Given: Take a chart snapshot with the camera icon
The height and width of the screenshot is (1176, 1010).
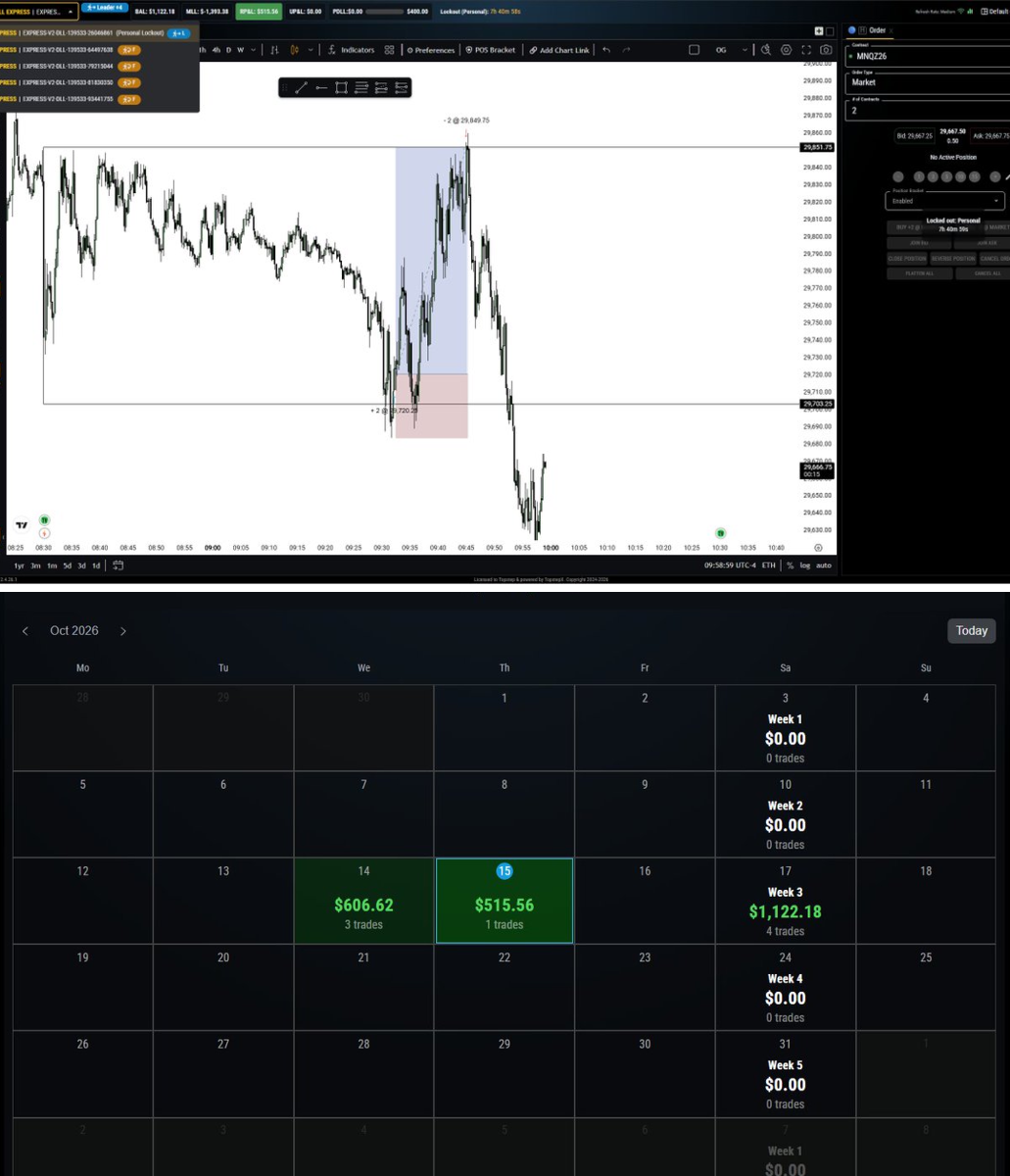Looking at the screenshot, I should click(x=826, y=50).
